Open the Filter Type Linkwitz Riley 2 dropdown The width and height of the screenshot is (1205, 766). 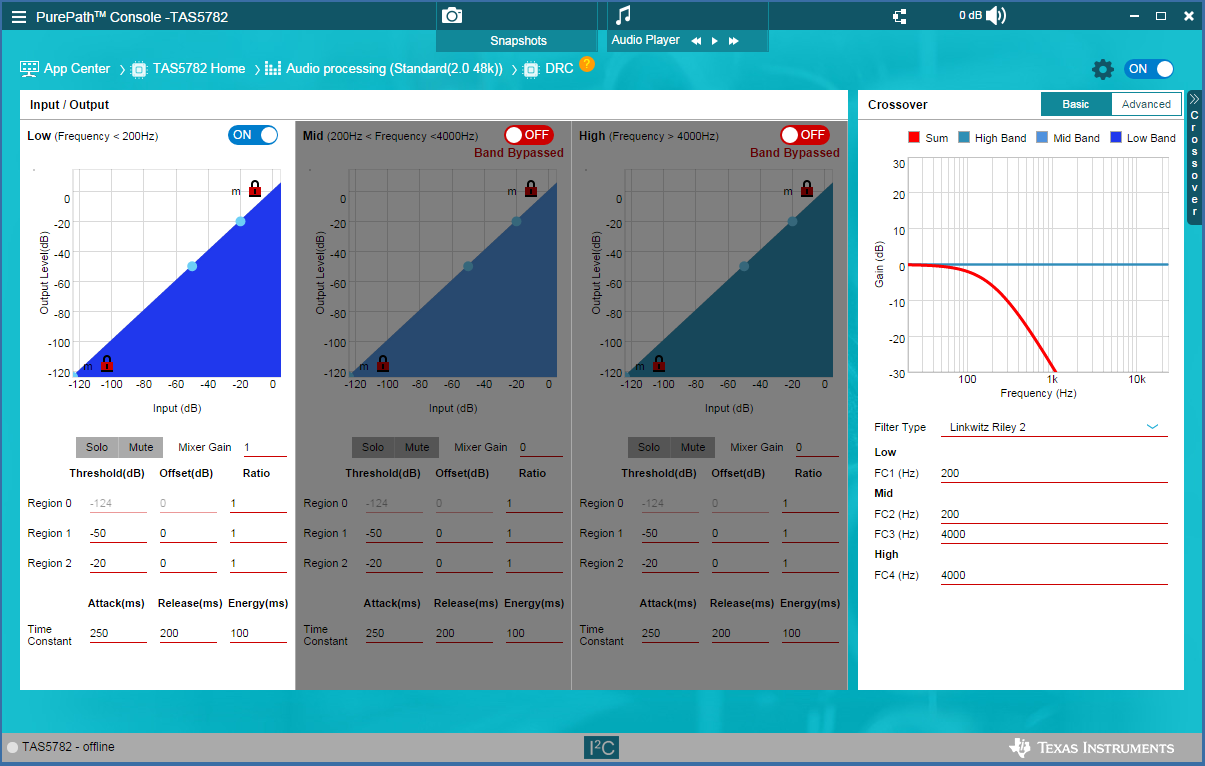(1054, 427)
